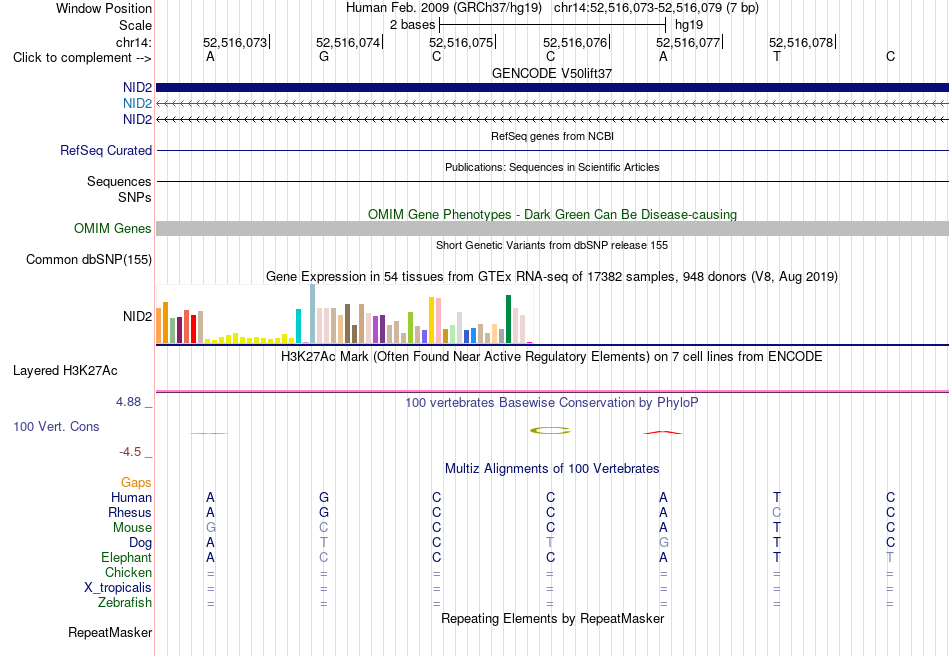Click the Layered H3K27Ac track label
950x656 pixels.
(65, 371)
